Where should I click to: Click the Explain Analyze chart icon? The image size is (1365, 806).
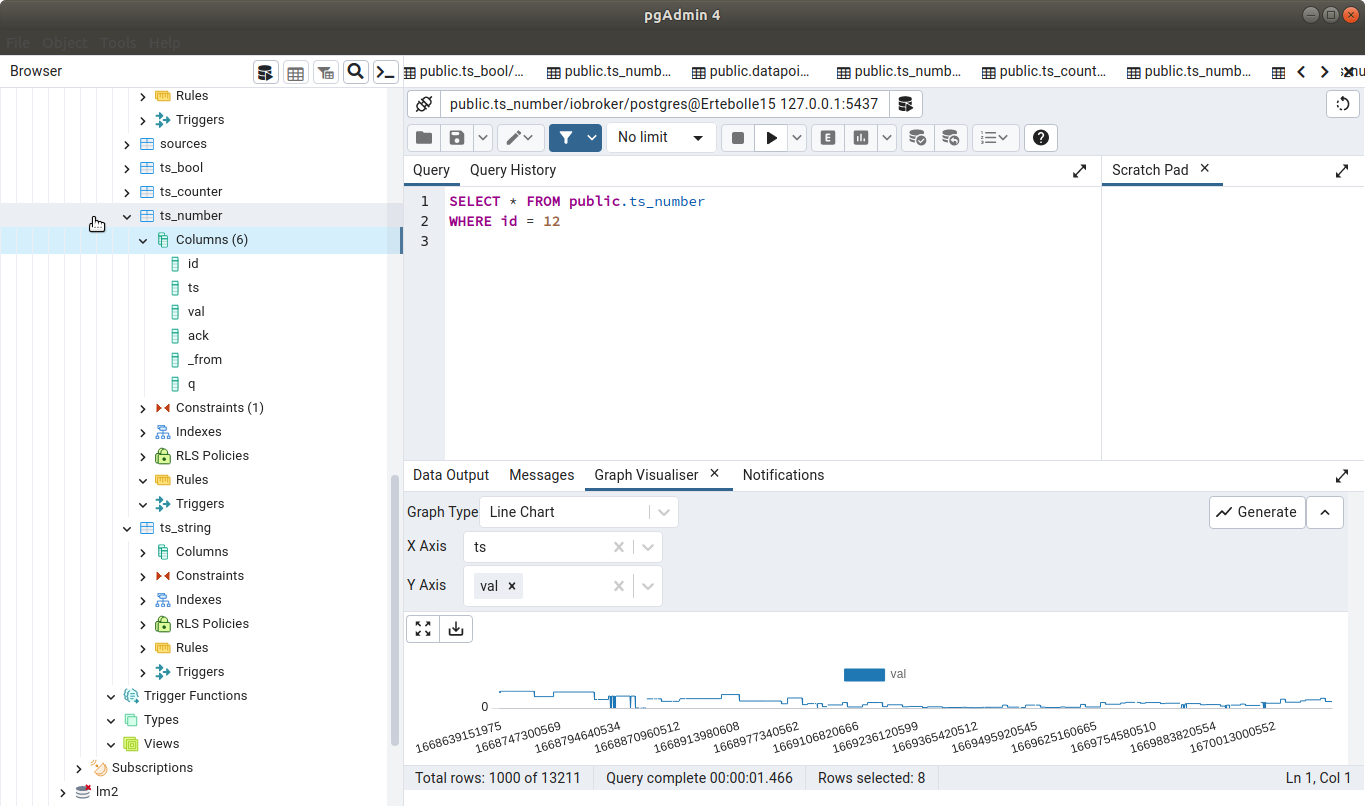[x=861, y=138]
